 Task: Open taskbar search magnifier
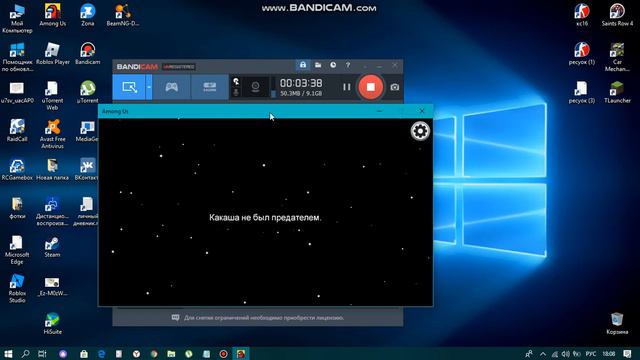click(x=25, y=353)
